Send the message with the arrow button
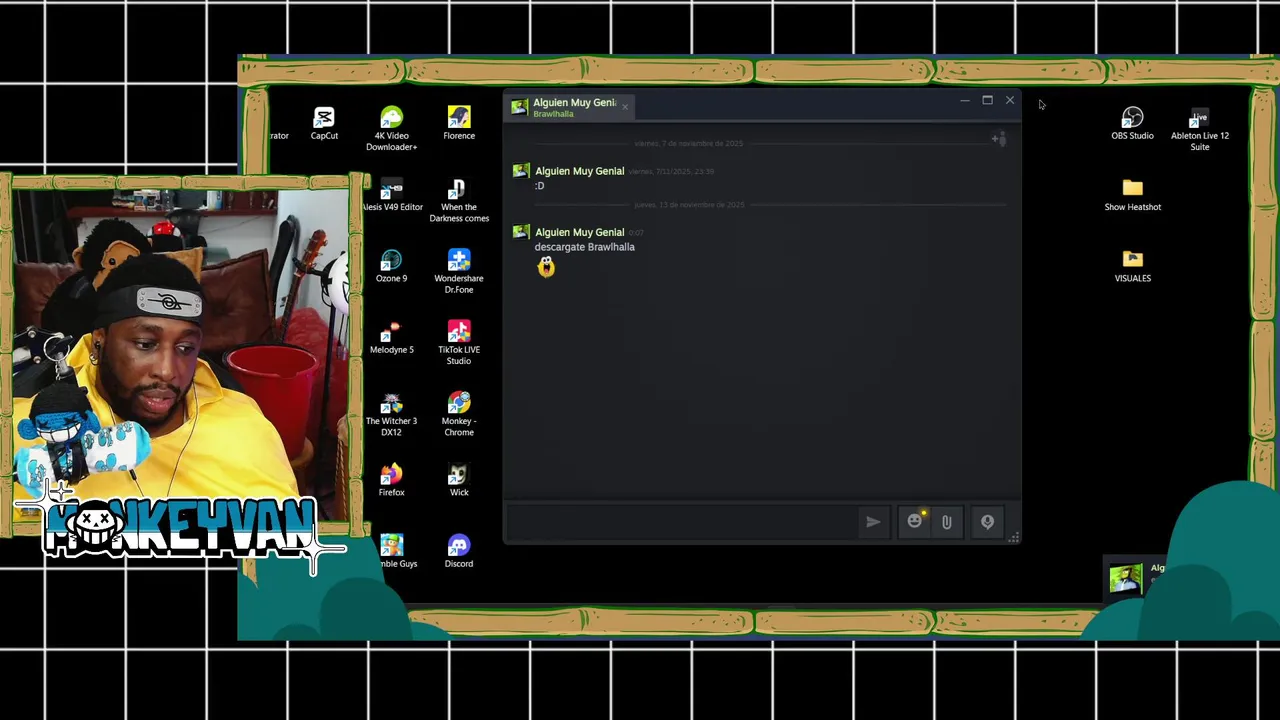The height and width of the screenshot is (720, 1280). click(x=873, y=521)
